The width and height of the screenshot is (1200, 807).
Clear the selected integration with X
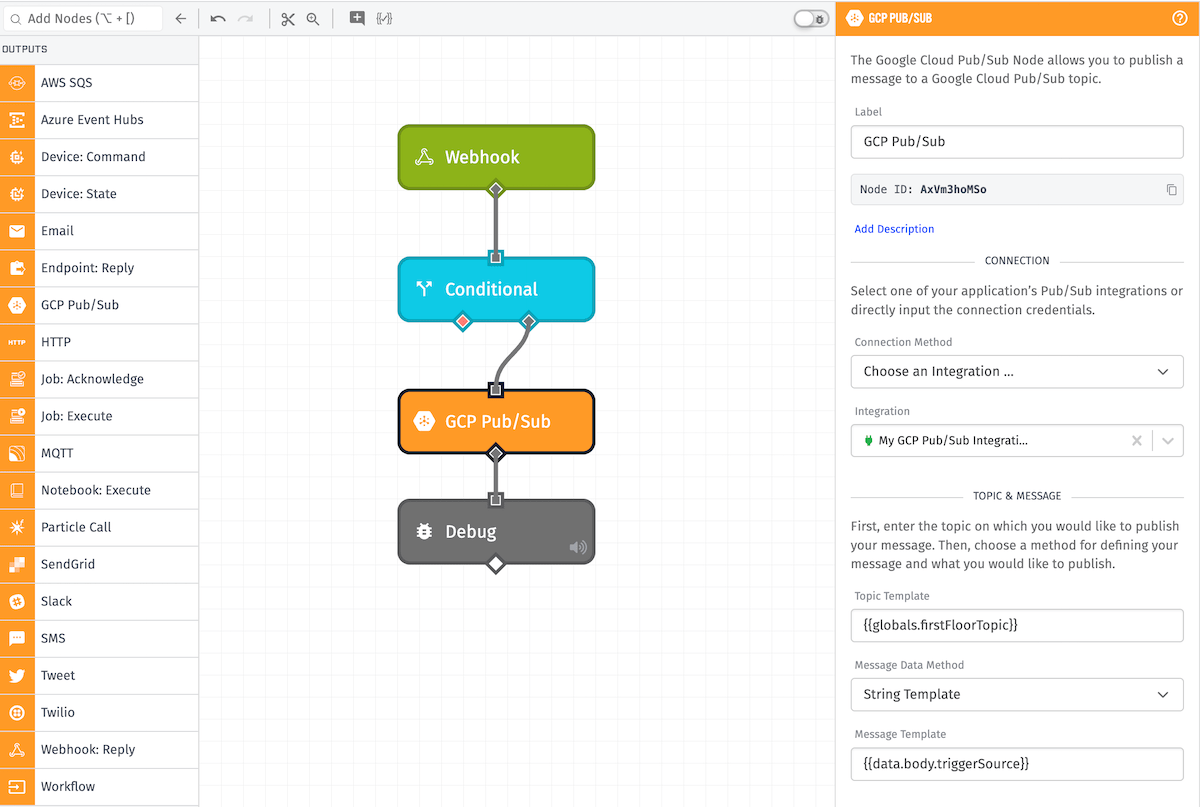pyautogui.click(x=1136, y=440)
